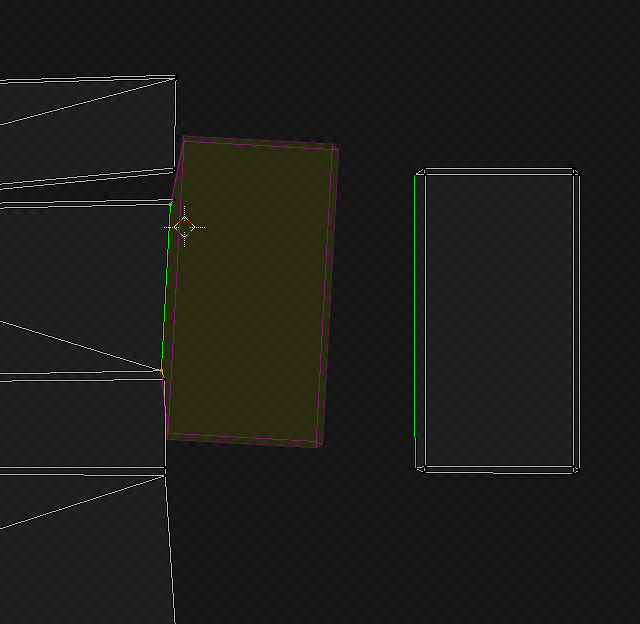This screenshot has height=624, width=640.
Task: Select the upper orange vertex on the green edge
Action: [171, 204]
